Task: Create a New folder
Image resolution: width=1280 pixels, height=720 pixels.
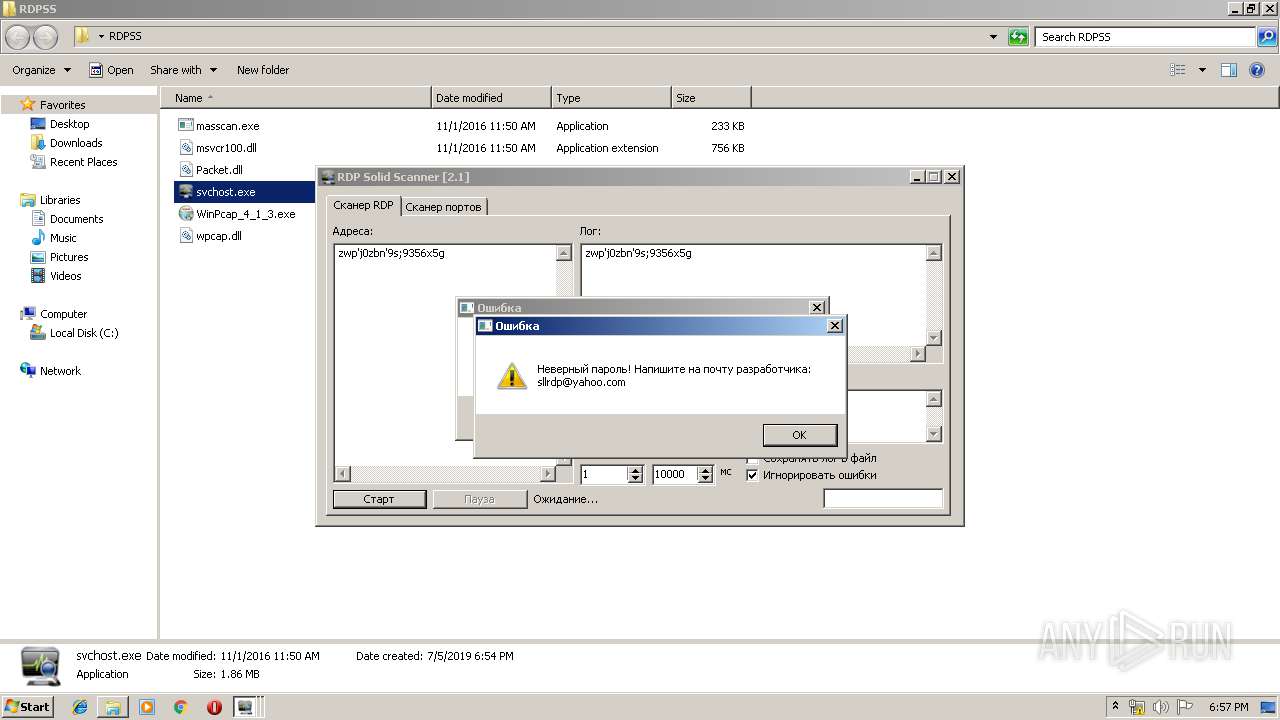Action: pos(263,70)
